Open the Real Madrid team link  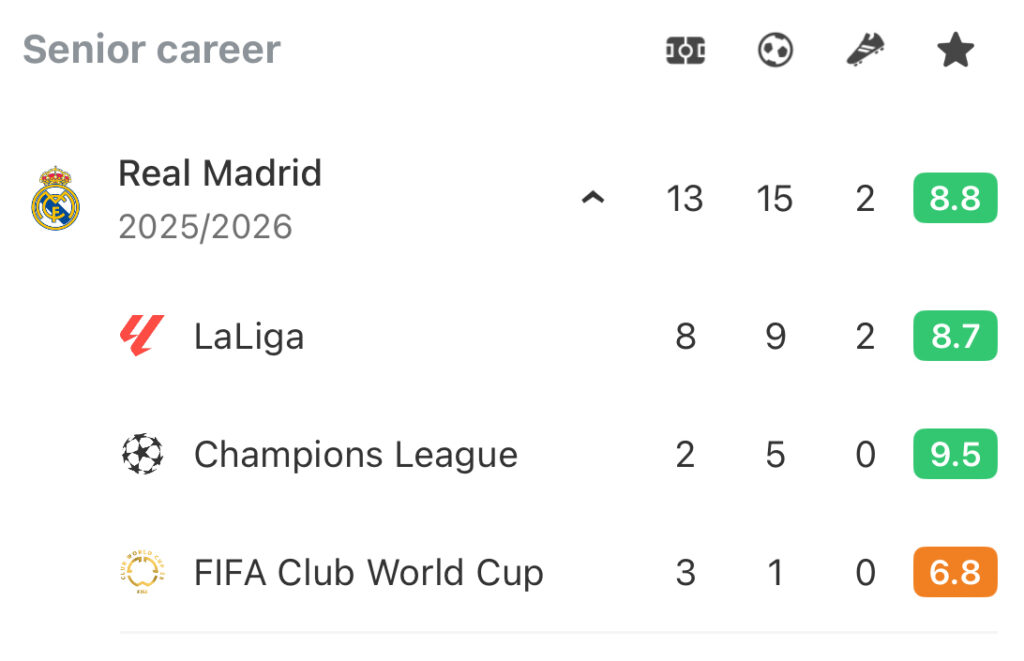click(220, 173)
